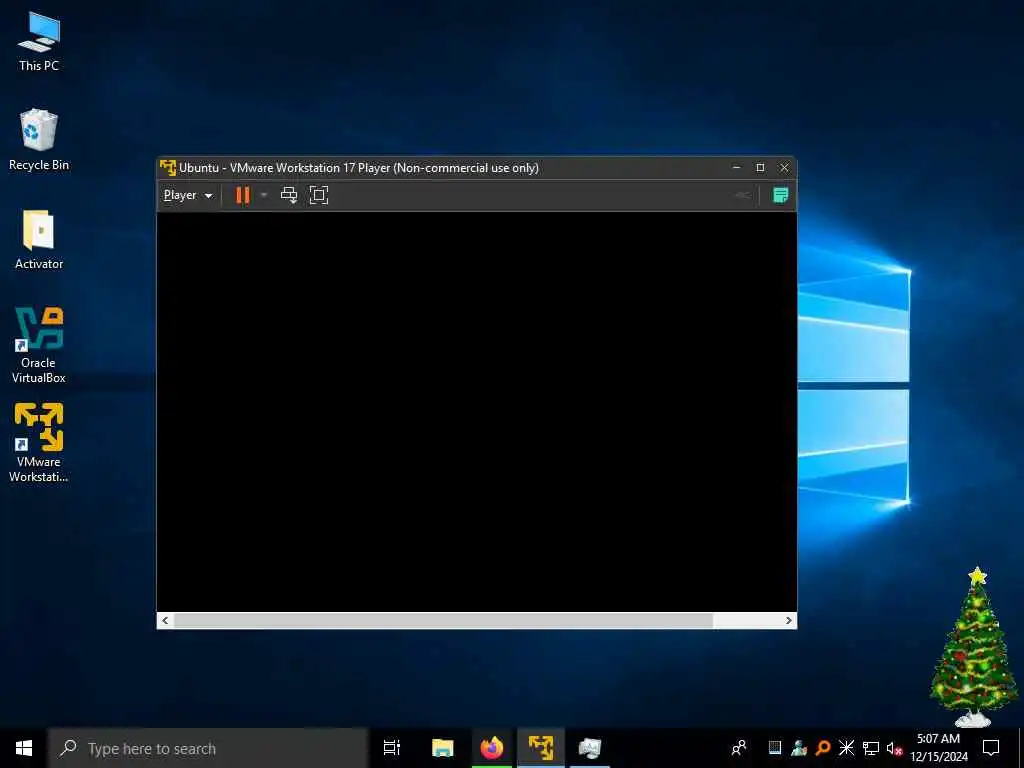Pause the Ubuntu virtual machine
This screenshot has width=1024, height=768.
click(x=242, y=195)
